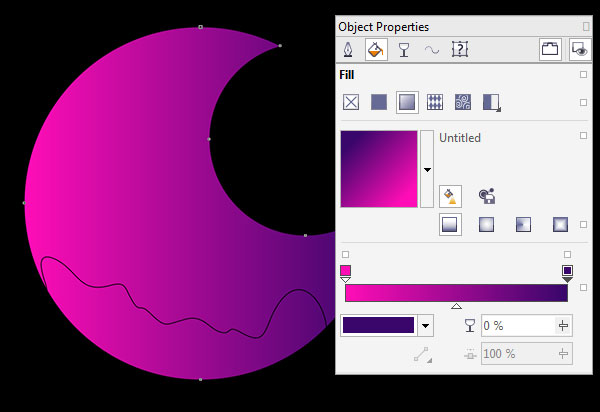Toggle checkbox beside Untitled fill name
The width and height of the screenshot is (600, 412).
(583, 135)
